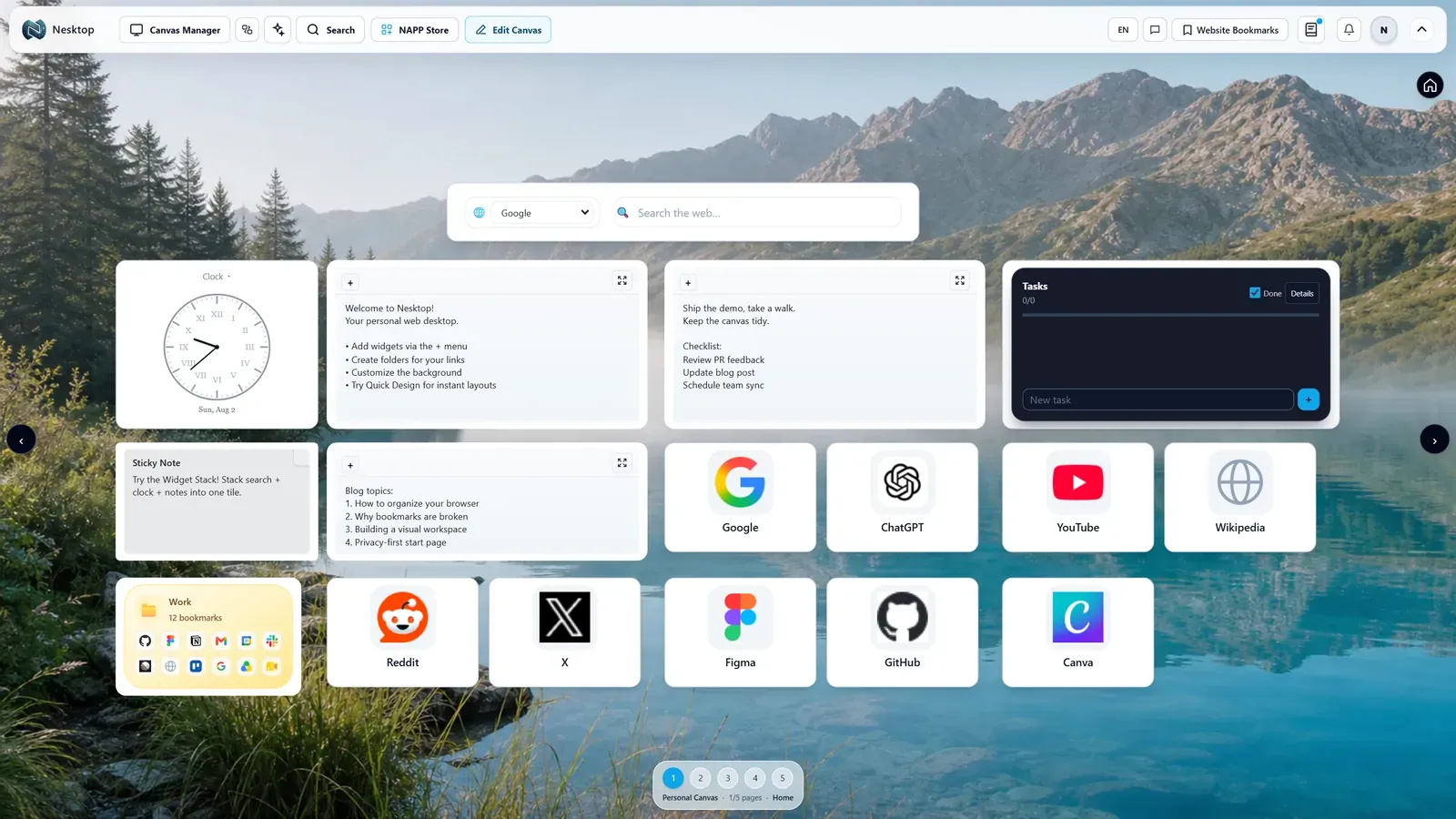1456x819 pixels.
Task: Open the Canva shortcut tile
Action: click(1077, 632)
